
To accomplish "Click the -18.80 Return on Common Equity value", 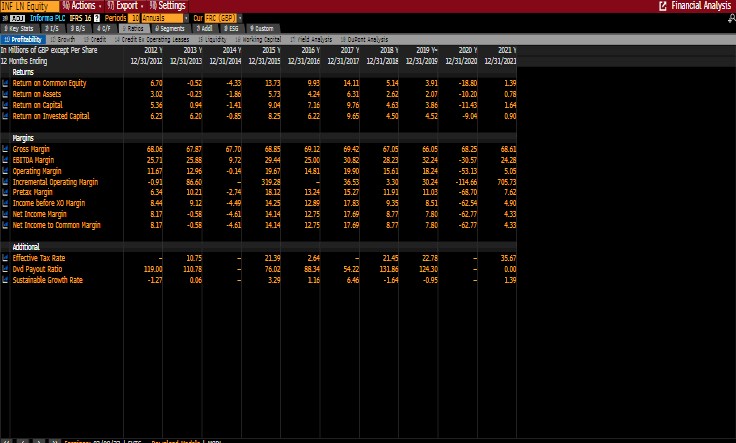I will click(468, 83).
